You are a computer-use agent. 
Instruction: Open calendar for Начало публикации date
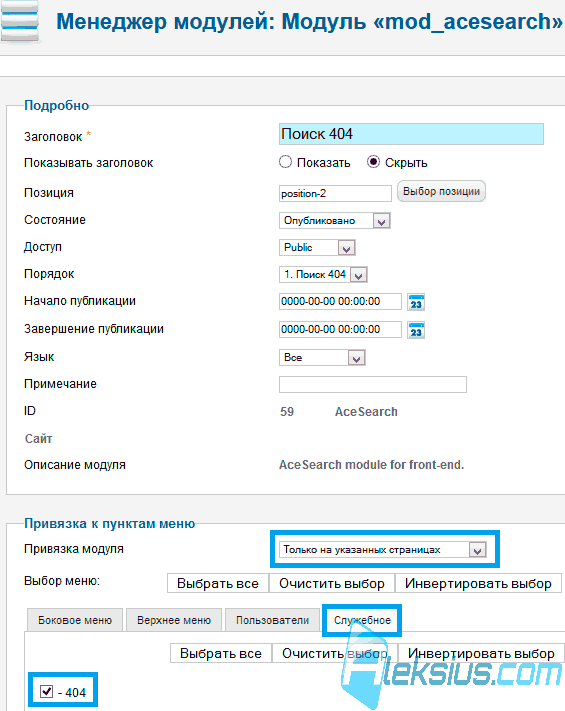point(416,302)
